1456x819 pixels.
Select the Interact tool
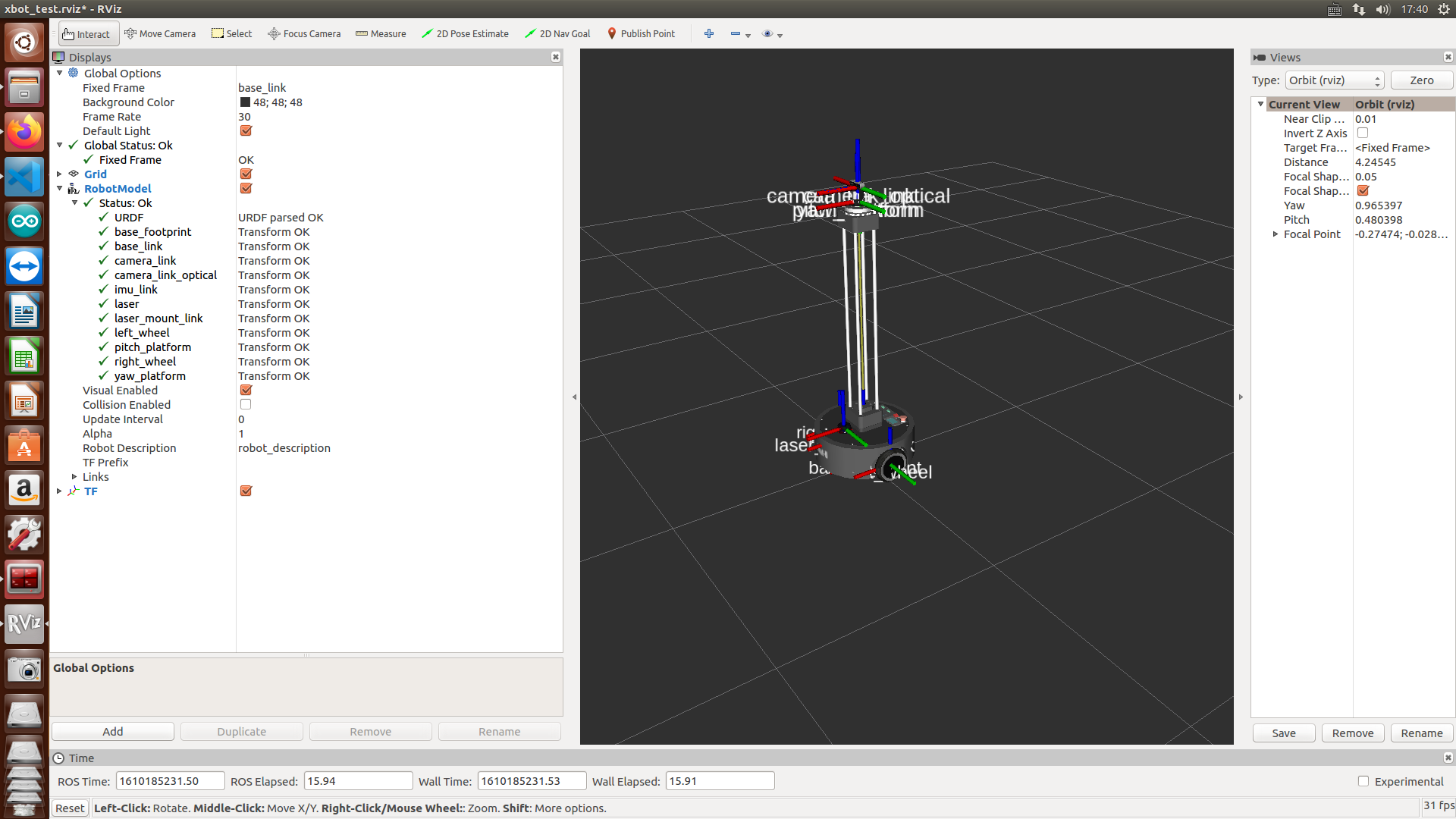[x=86, y=34]
